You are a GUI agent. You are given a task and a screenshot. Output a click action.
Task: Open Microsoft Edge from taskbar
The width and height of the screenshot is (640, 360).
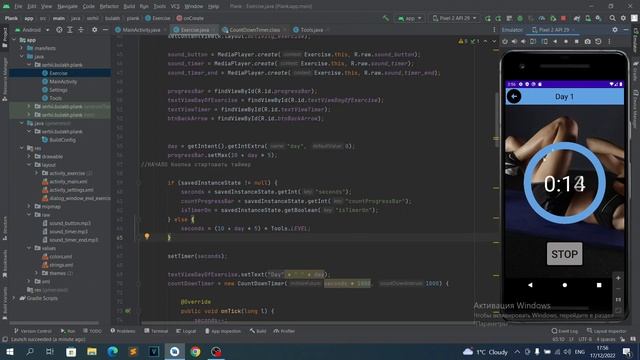pyautogui.click(x=112, y=351)
